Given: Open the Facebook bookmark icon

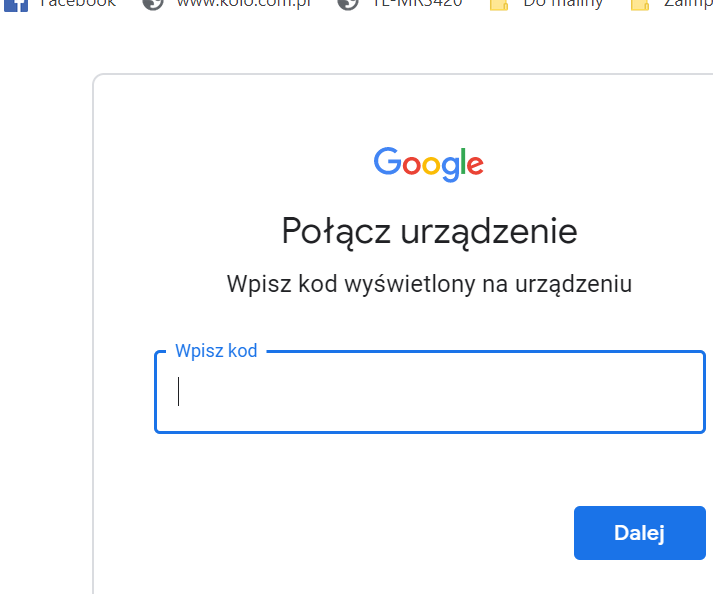Looking at the screenshot, I should click(x=16, y=5).
